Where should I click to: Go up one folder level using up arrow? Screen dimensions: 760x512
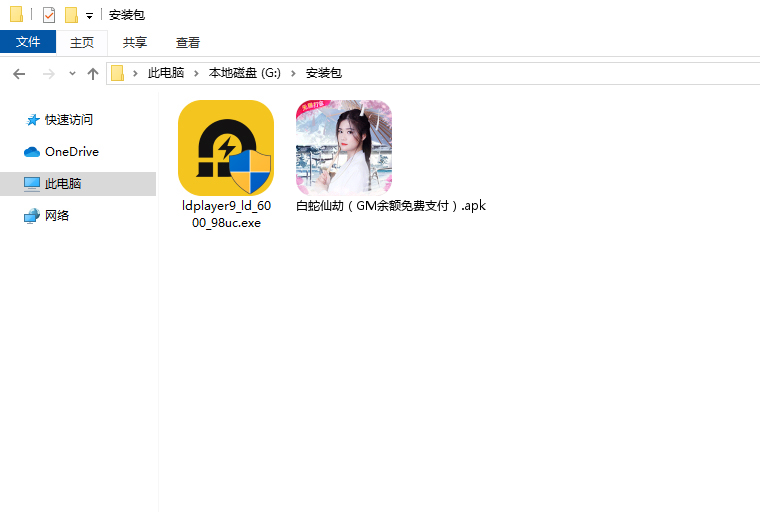(x=93, y=74)
